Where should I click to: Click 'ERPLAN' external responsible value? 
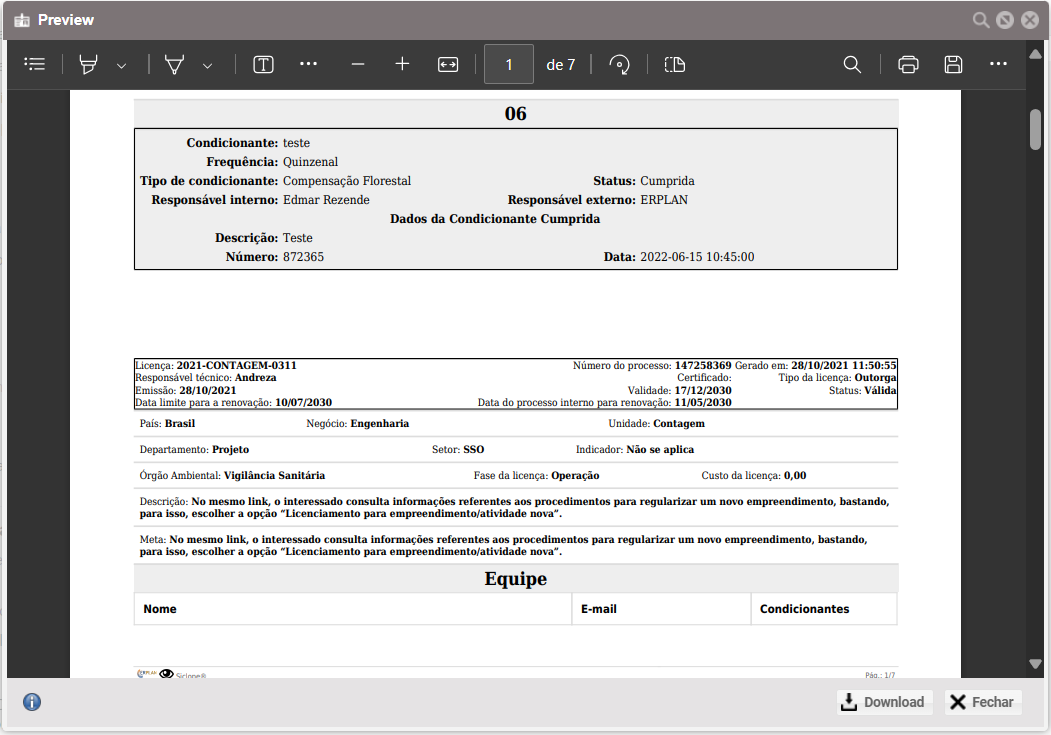coord(664,200)
